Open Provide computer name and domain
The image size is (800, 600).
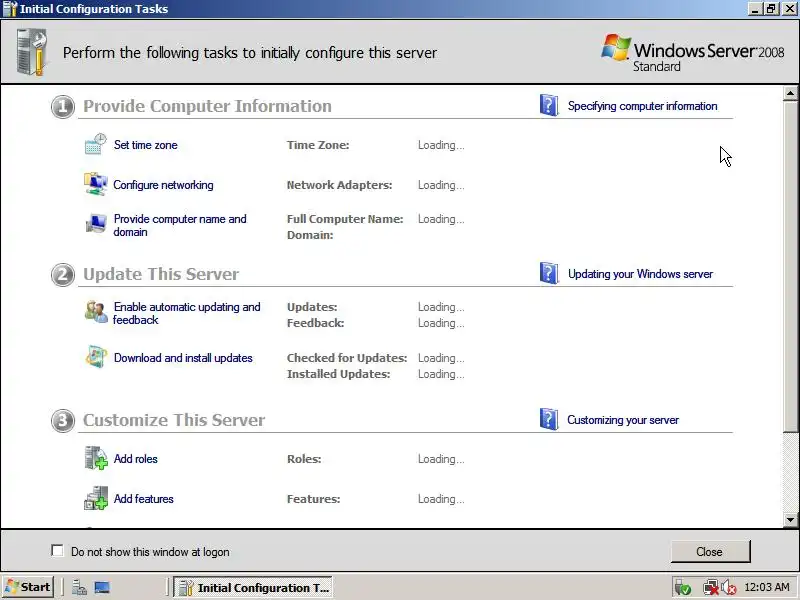tap(180, 225)
